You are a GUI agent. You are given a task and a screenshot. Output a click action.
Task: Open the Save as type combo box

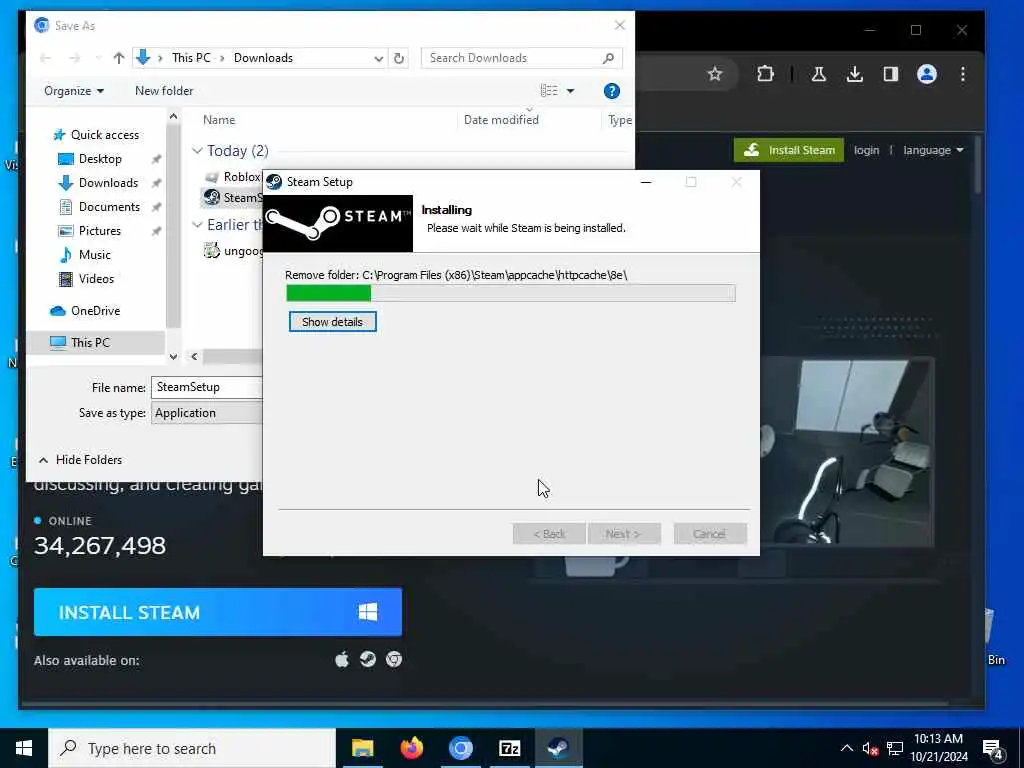207,413
